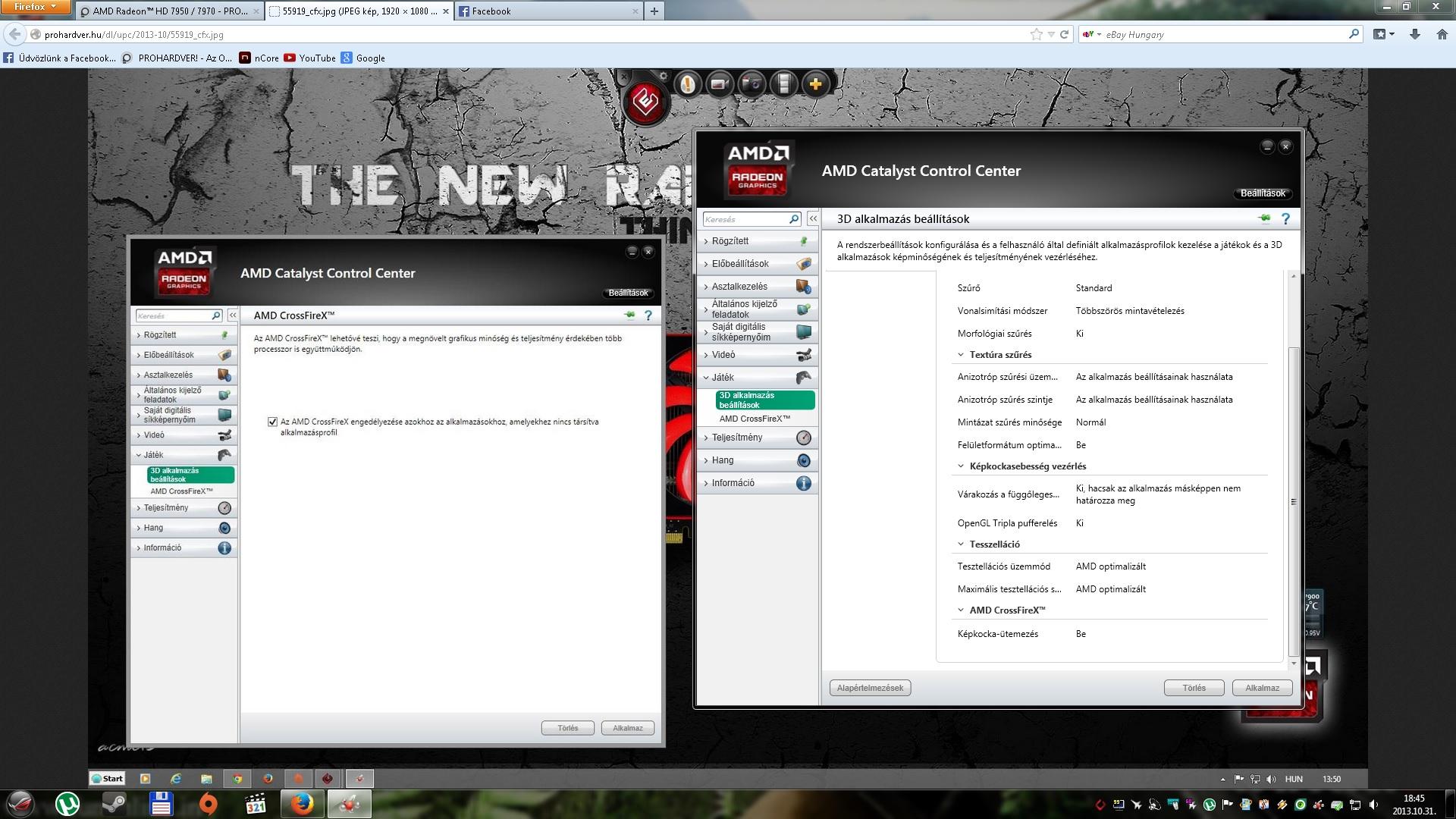
Task: Click the Firefox reload button
Action: tap(1065, 34)
